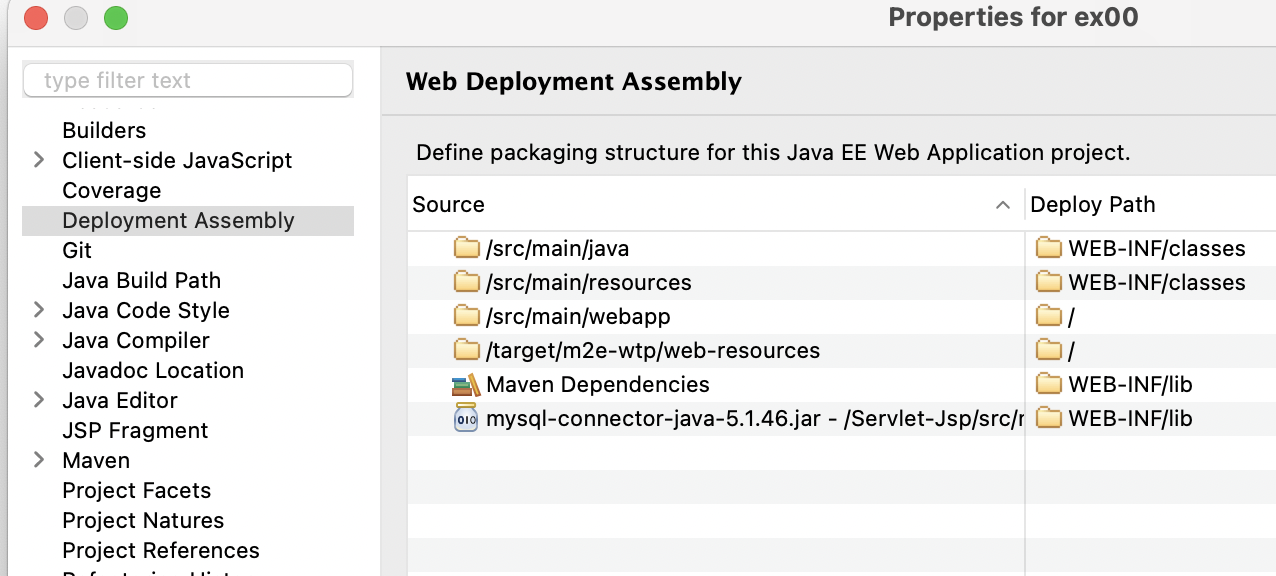Click the folder icon beside /src/main/resources
The width and height of the screenshot is (1276, 576).
[466, 282]
